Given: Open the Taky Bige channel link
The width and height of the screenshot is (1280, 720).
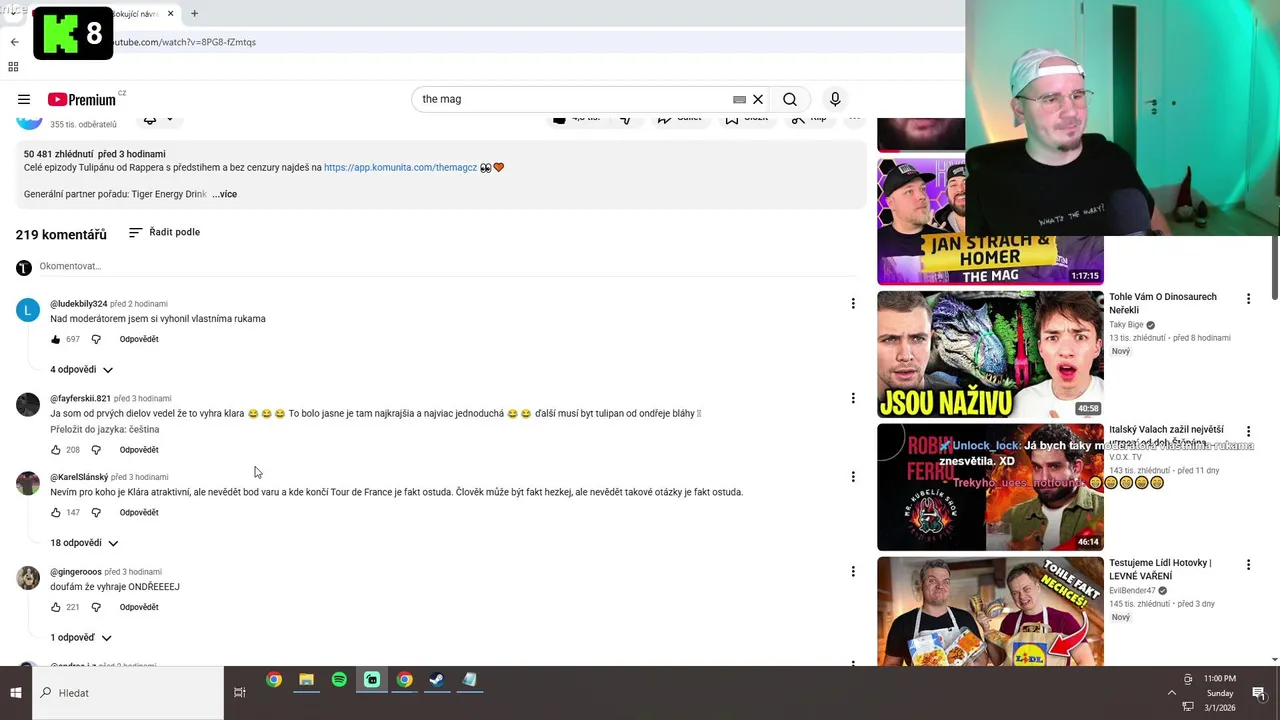Looking at the screenshot, I should tap(1126, 325).
